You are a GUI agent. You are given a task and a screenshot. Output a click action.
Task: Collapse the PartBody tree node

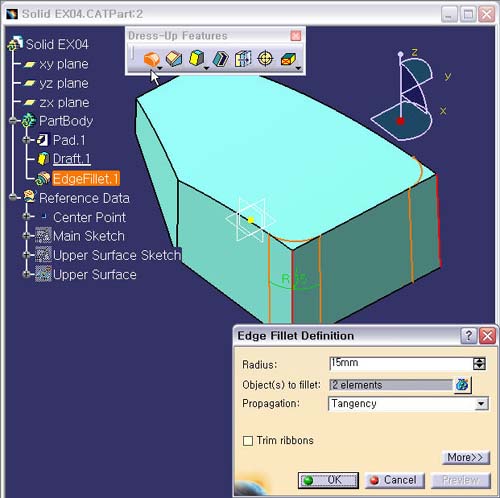pos(13,121)
